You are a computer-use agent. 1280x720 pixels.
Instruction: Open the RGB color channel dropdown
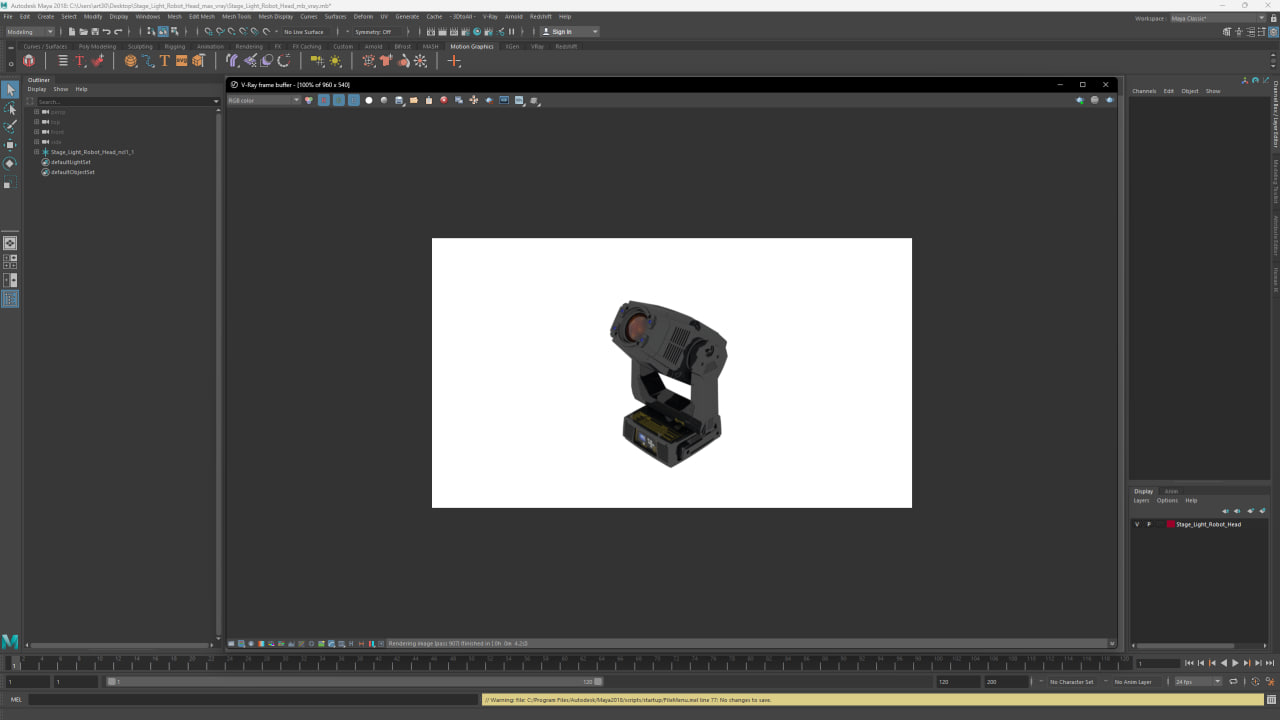click(x=264, y=100)
